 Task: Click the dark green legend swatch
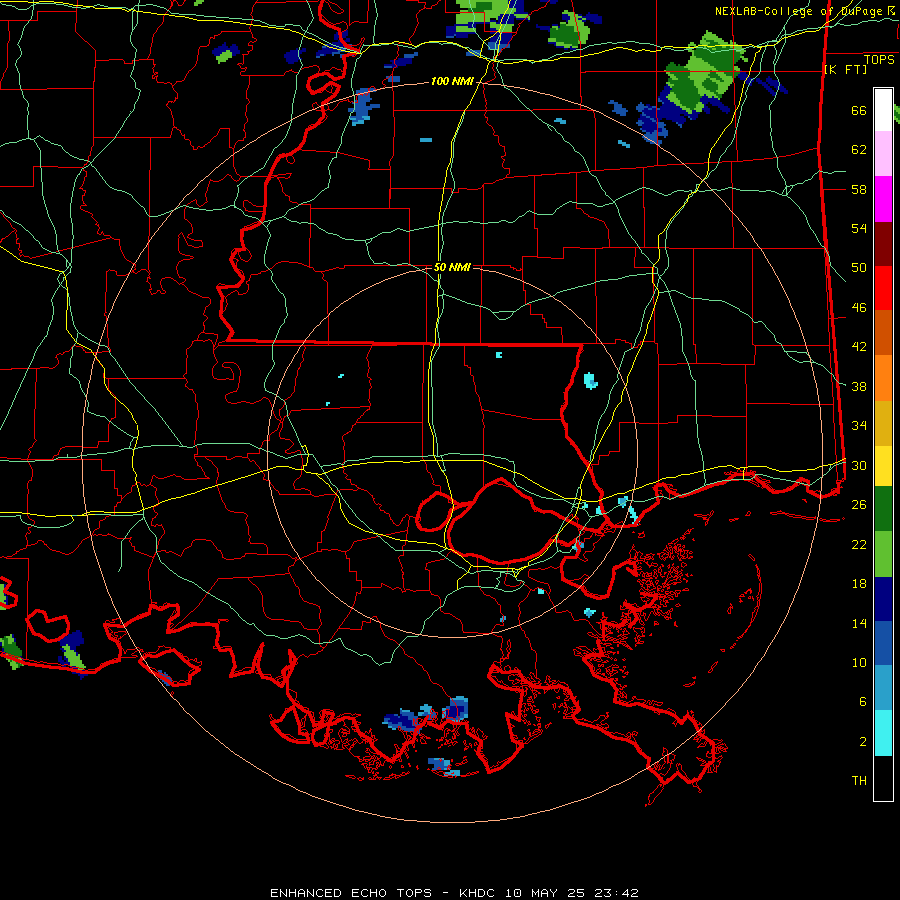[x=883, y=509]
